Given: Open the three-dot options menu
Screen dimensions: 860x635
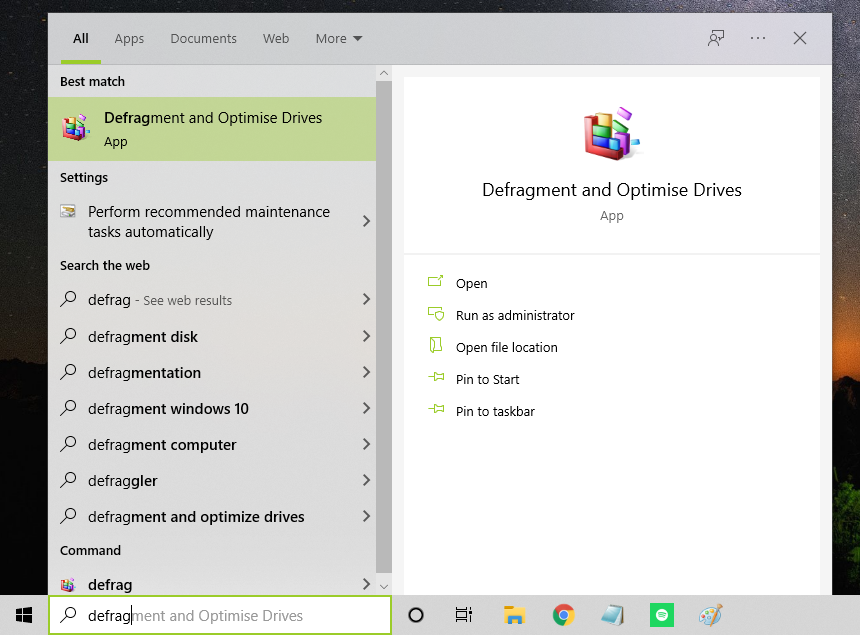Looking at the screenshot, I should (x=758, y=38).
